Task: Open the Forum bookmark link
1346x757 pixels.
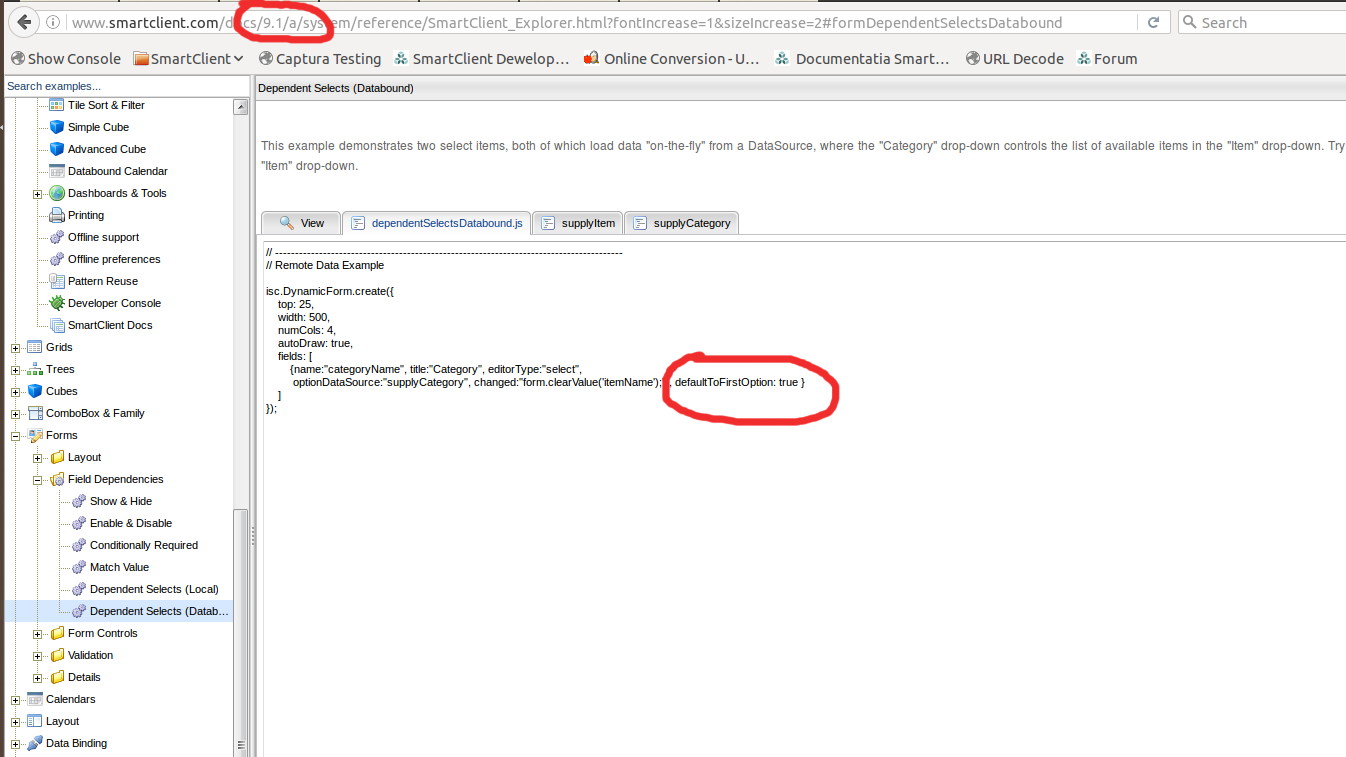Action: [x=1106, y=59]
